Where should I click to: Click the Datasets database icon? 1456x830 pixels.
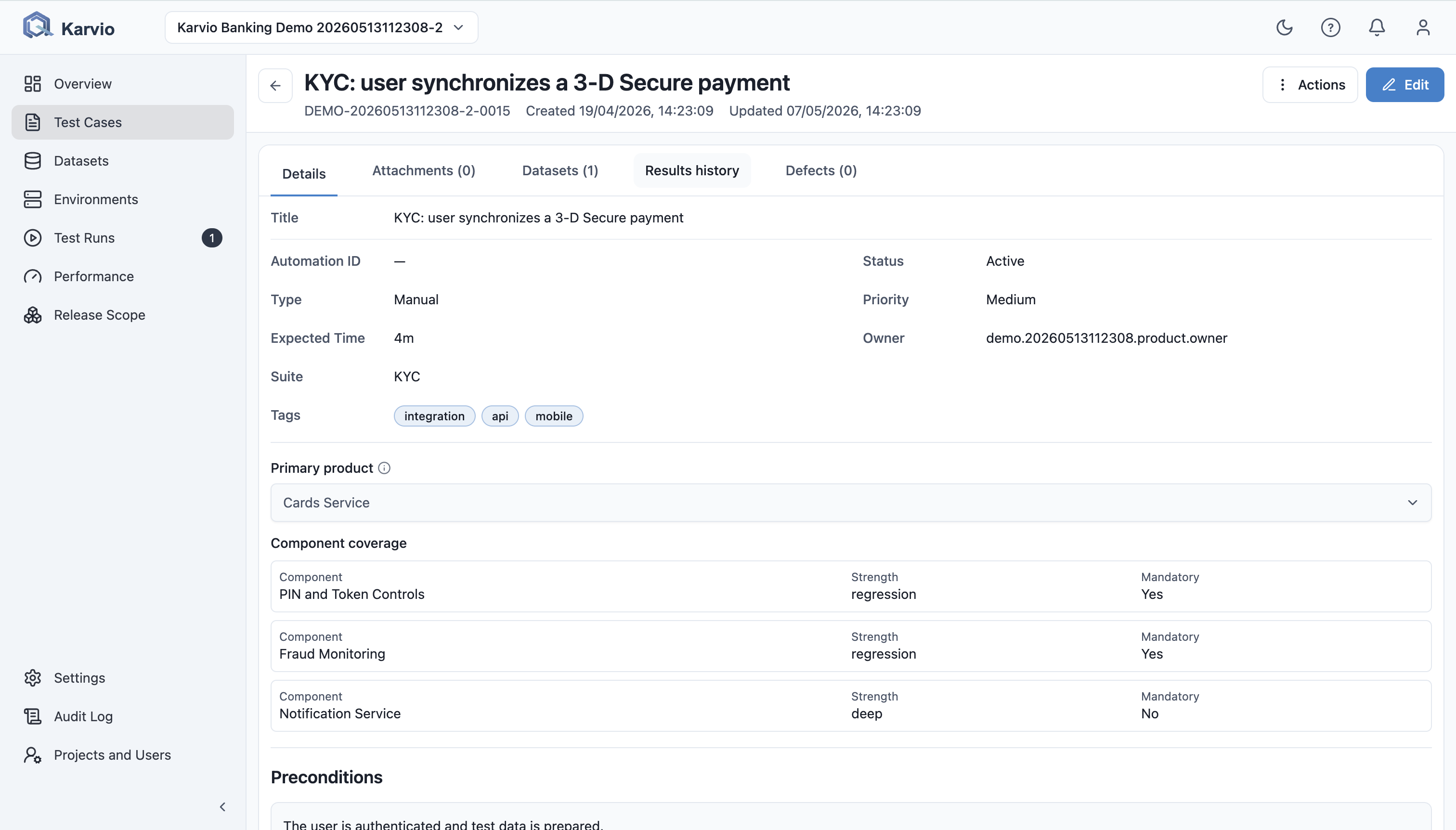tap(32, 161)
